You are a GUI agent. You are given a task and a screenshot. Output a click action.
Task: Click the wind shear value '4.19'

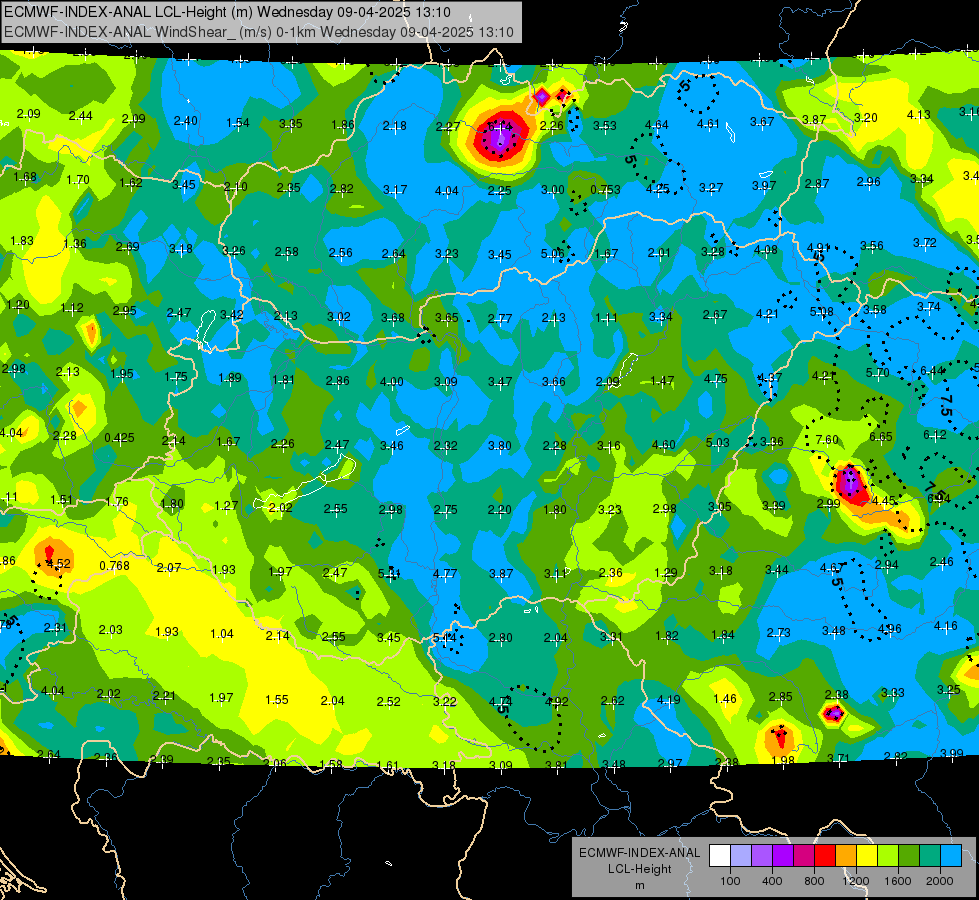[x=668, y=700]
